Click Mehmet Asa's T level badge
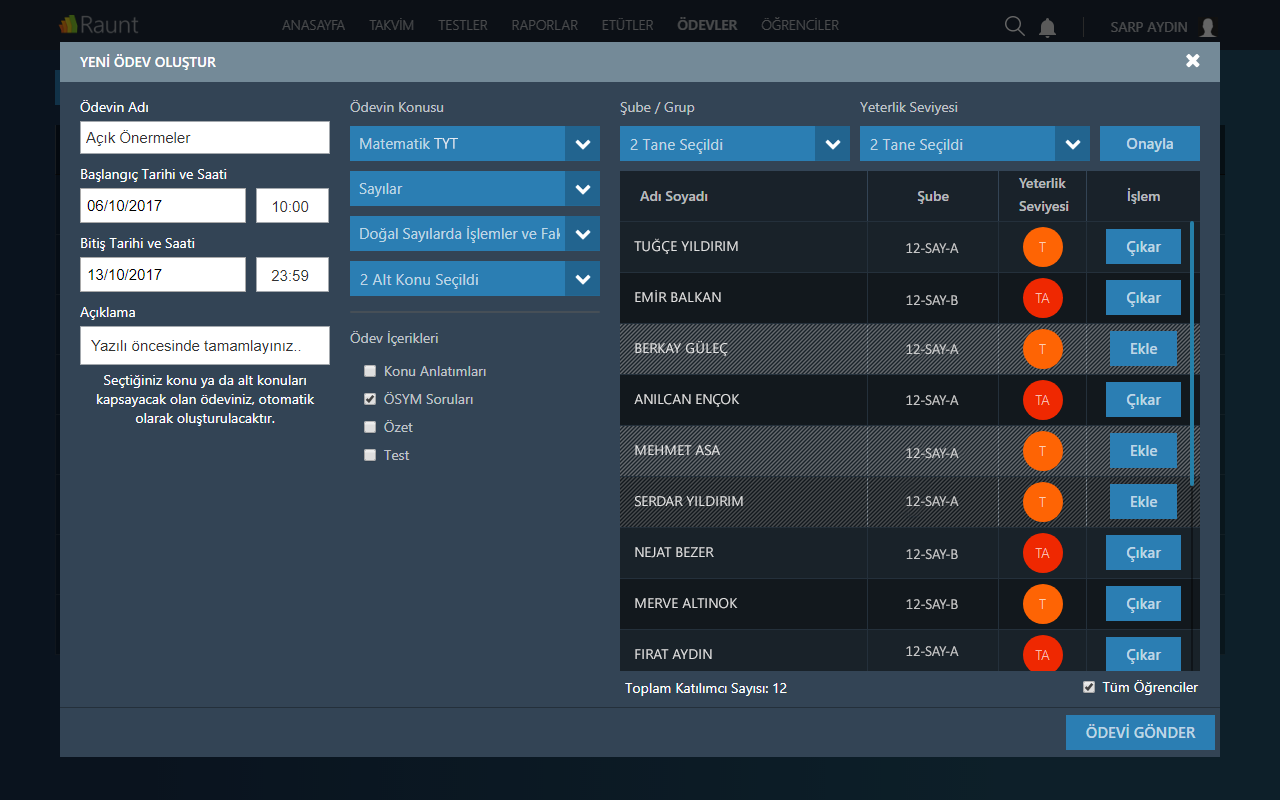The height and width of the screenshot is (800, 1280). tap(1043, 451)
